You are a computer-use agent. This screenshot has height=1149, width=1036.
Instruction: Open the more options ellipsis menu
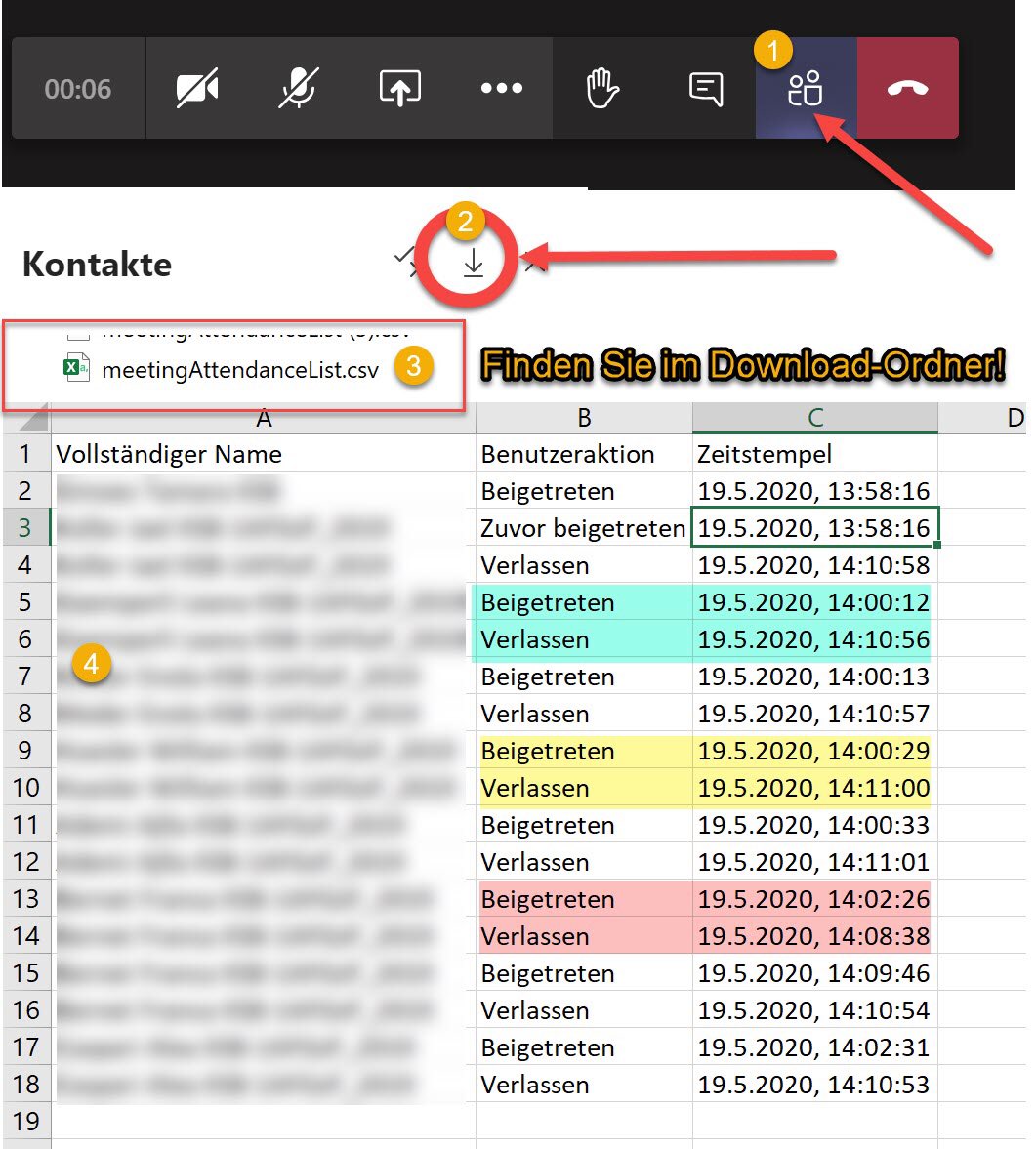coord(501,88)
